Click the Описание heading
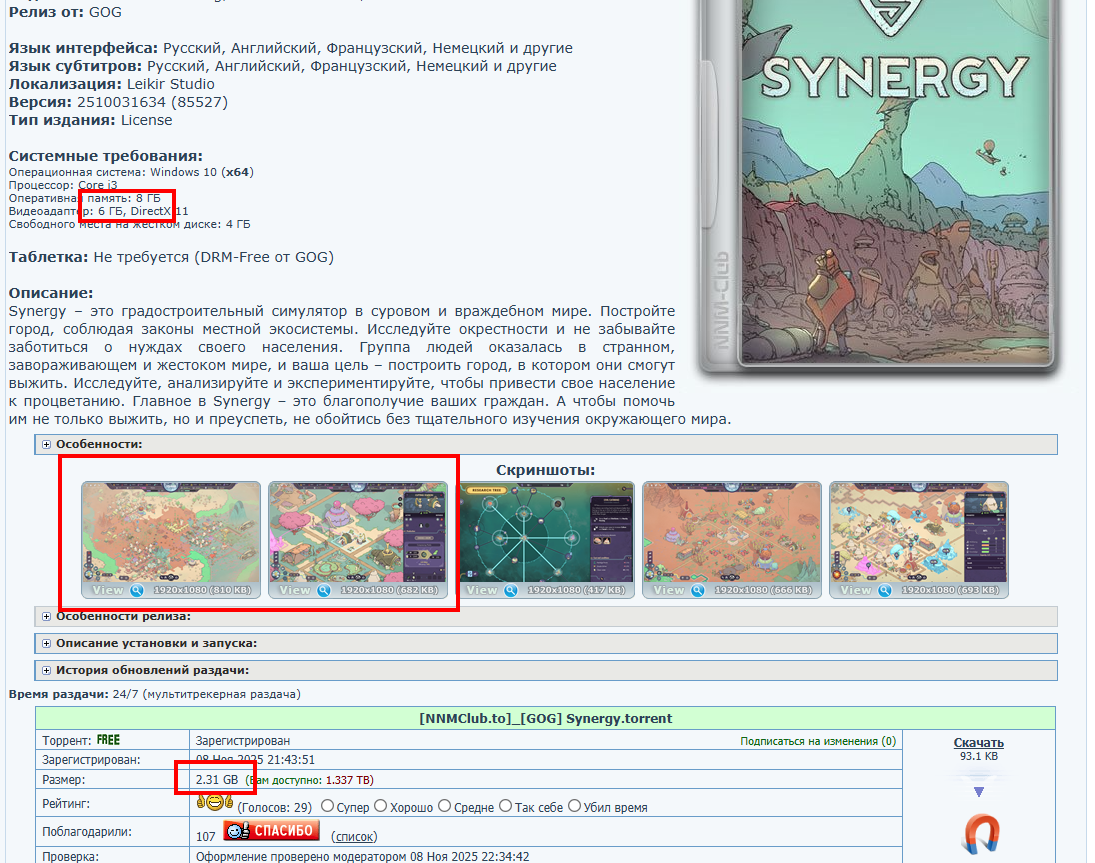Image resolution: width=1095 pixels, height=863 pixels. click(51, 293)
